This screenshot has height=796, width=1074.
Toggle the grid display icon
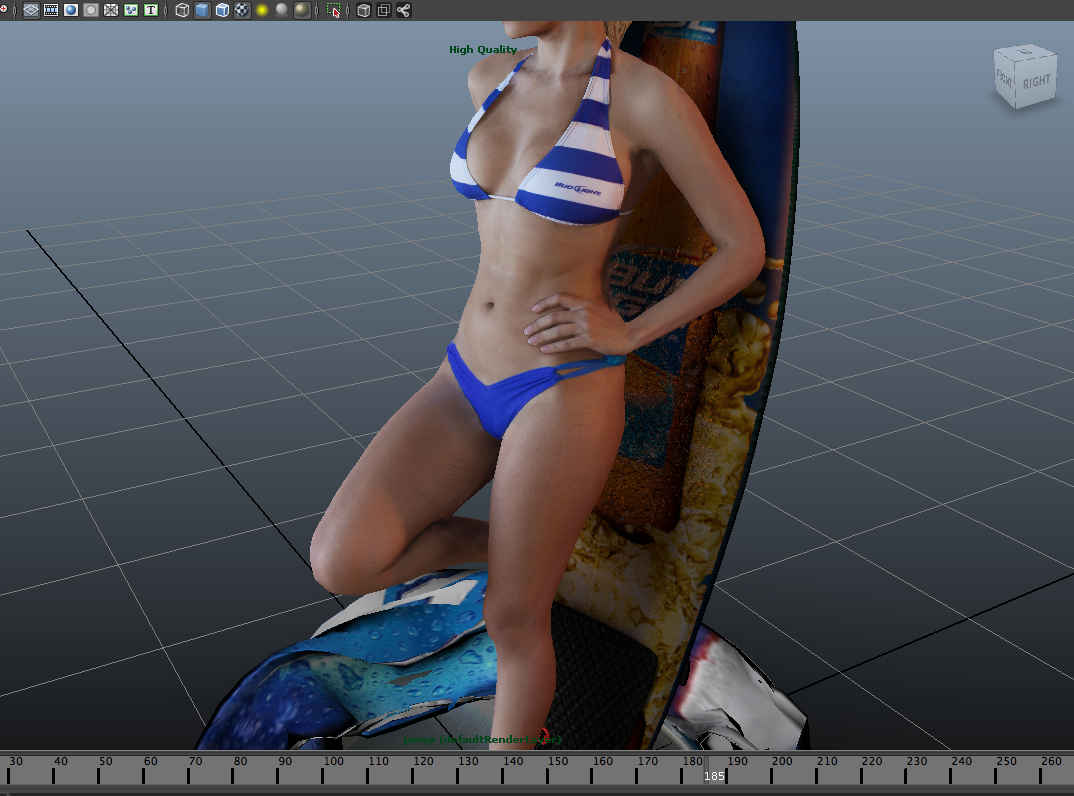coord(31,10)
